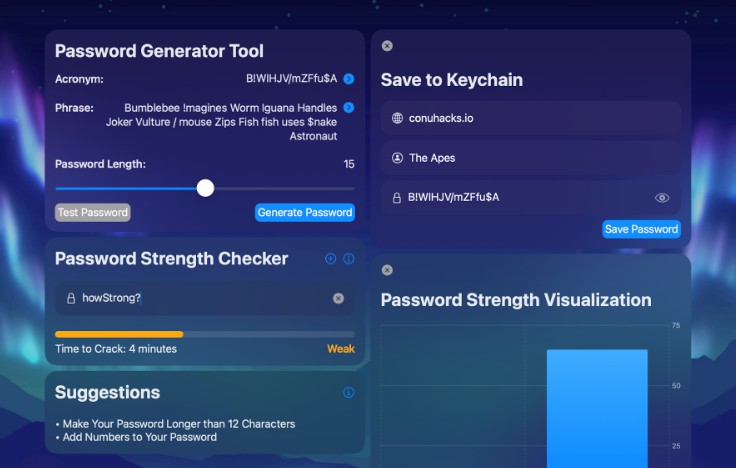This screenshot has width=736, height=468.
Task: Click the lock icon in the strength checker field
Action: (71, 298)
